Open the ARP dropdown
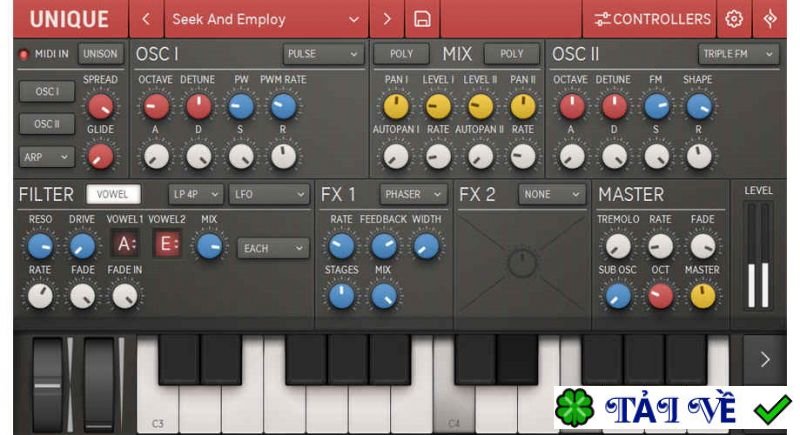The width and height of the screenshot is (800, 435). 46,157
